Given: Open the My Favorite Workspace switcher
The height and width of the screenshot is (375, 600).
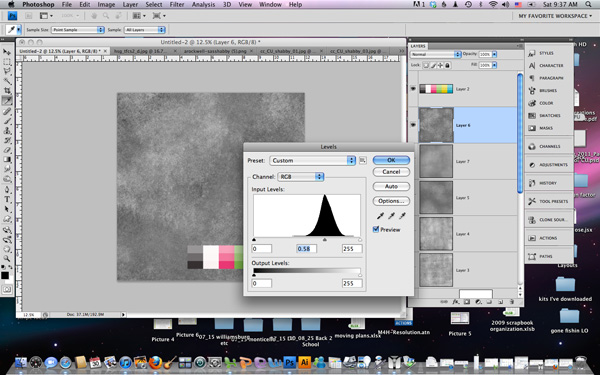Looking at the screenshot, I should coord(555,16).
